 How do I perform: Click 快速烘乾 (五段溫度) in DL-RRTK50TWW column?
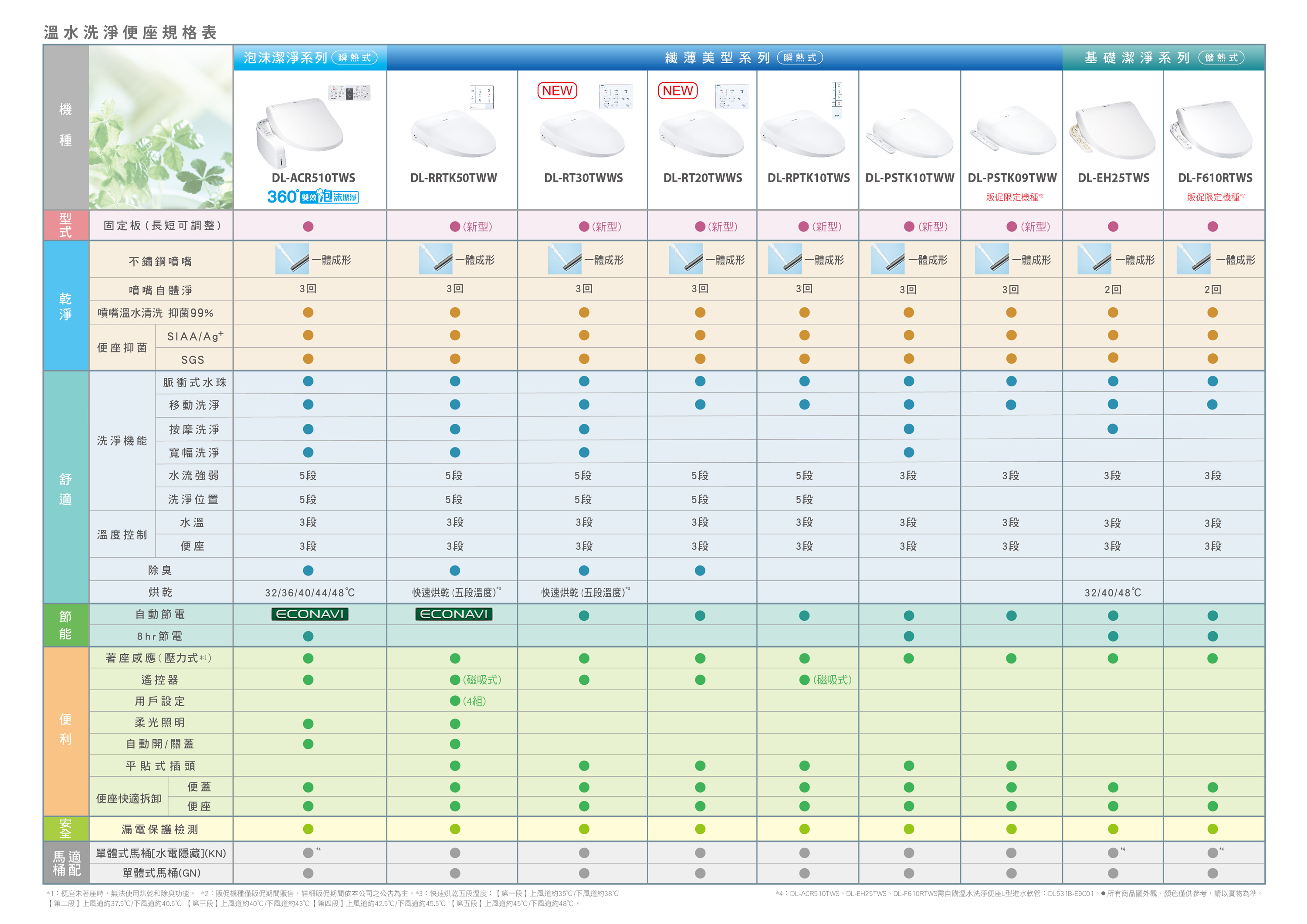coord(457,592)
